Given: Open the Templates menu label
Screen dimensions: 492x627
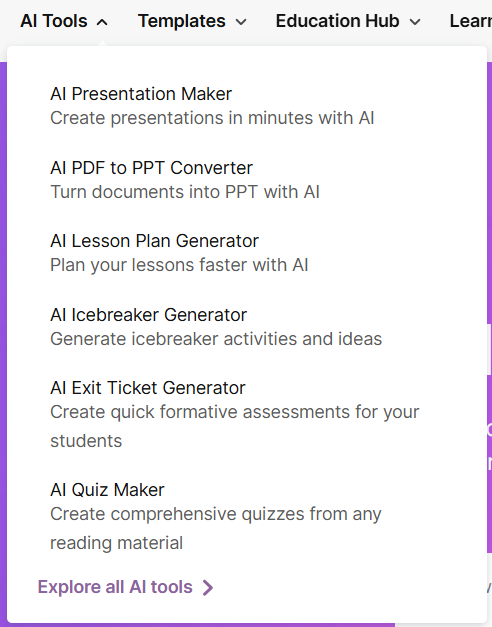Looking at the screenshot, I should click(x=182, y=21).
